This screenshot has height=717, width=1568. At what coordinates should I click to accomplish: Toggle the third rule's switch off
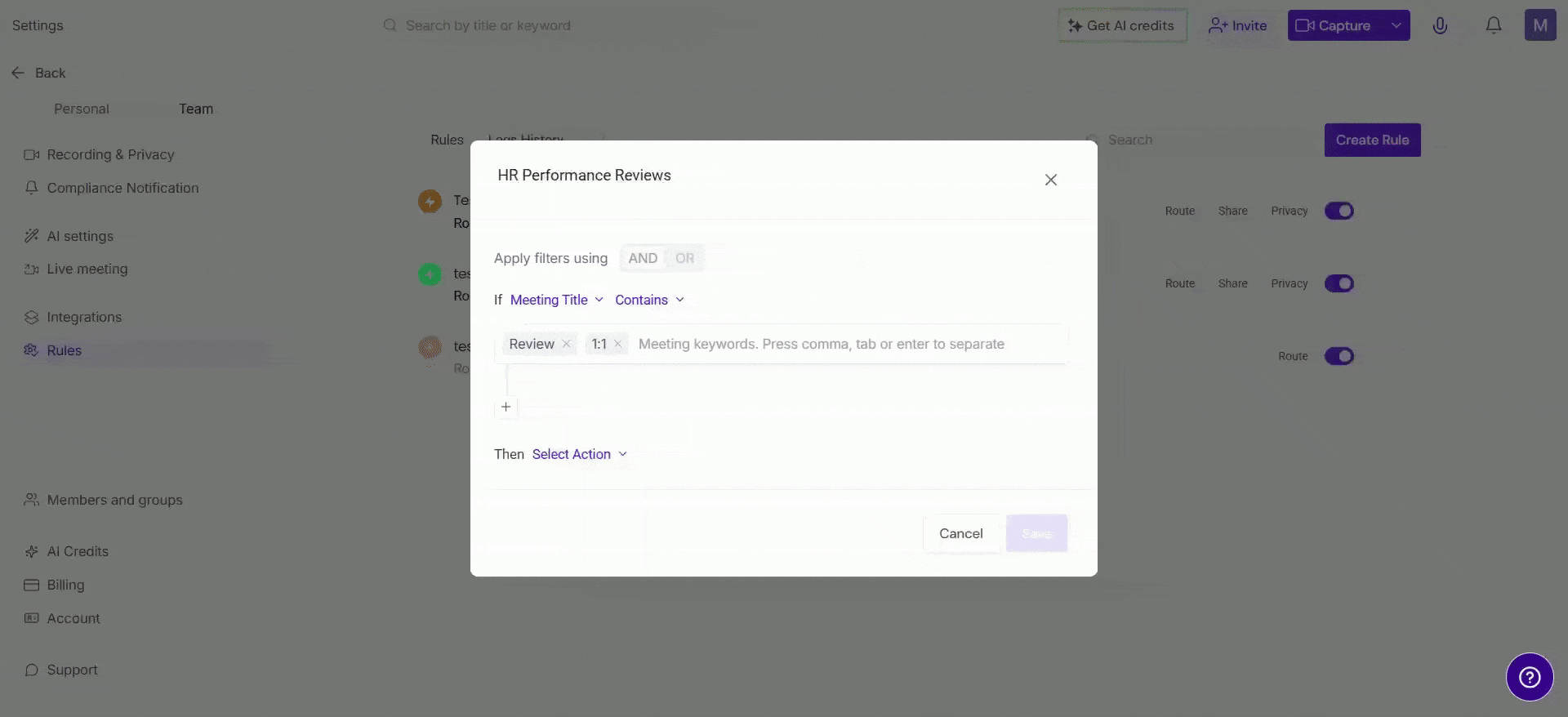[1339, 356]
